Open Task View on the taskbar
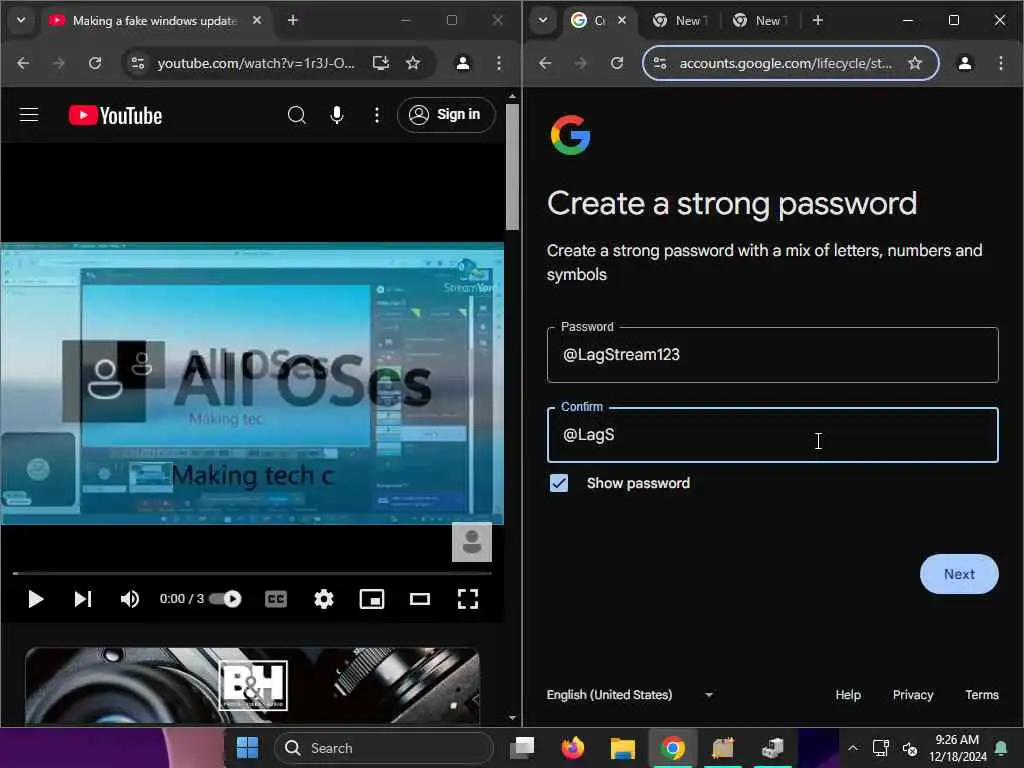 point(522,748)
